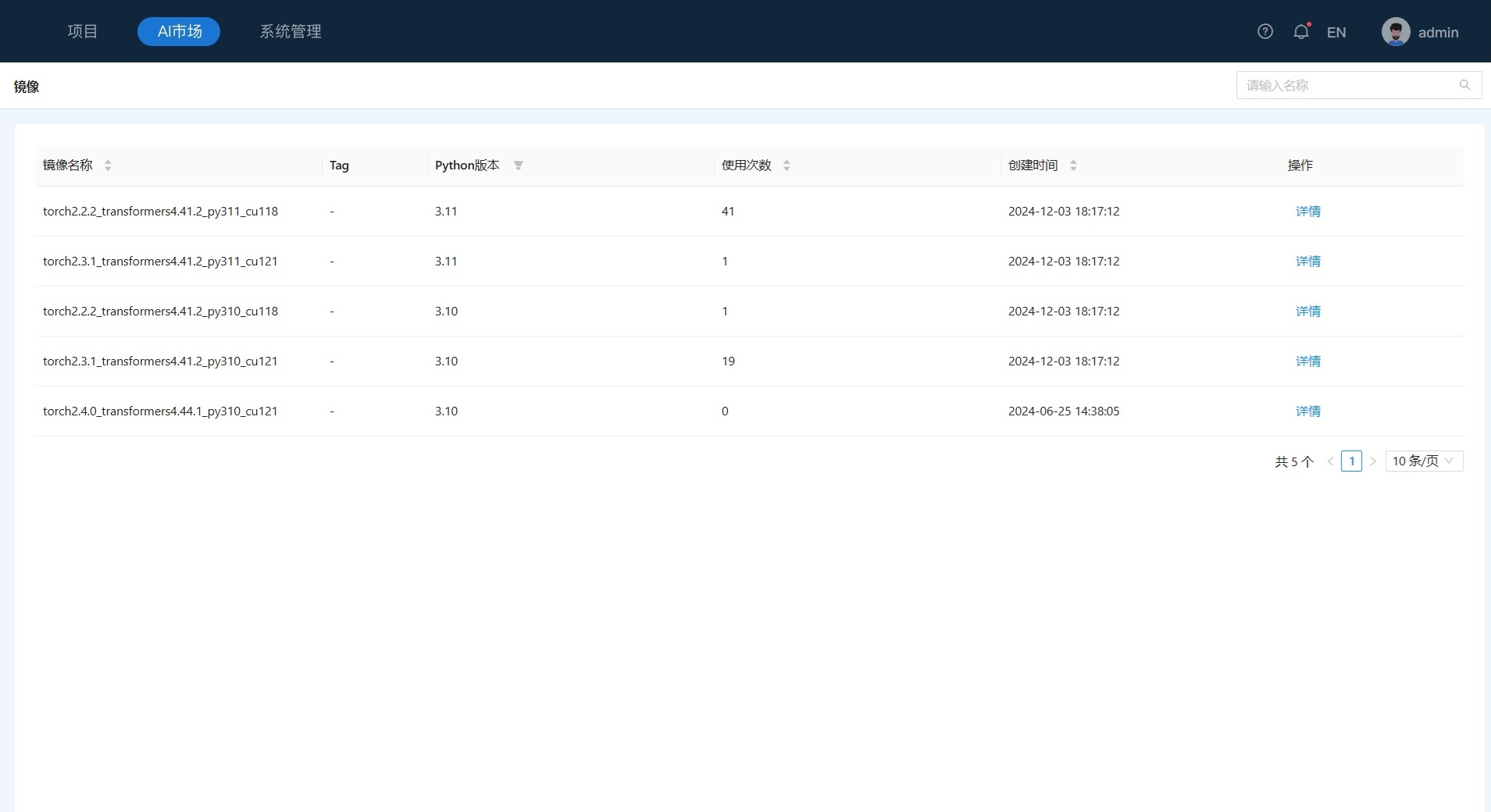Open the 项目 navigation tab
This screenshot has width=1491, height=812.
click(x=82, y=31)
